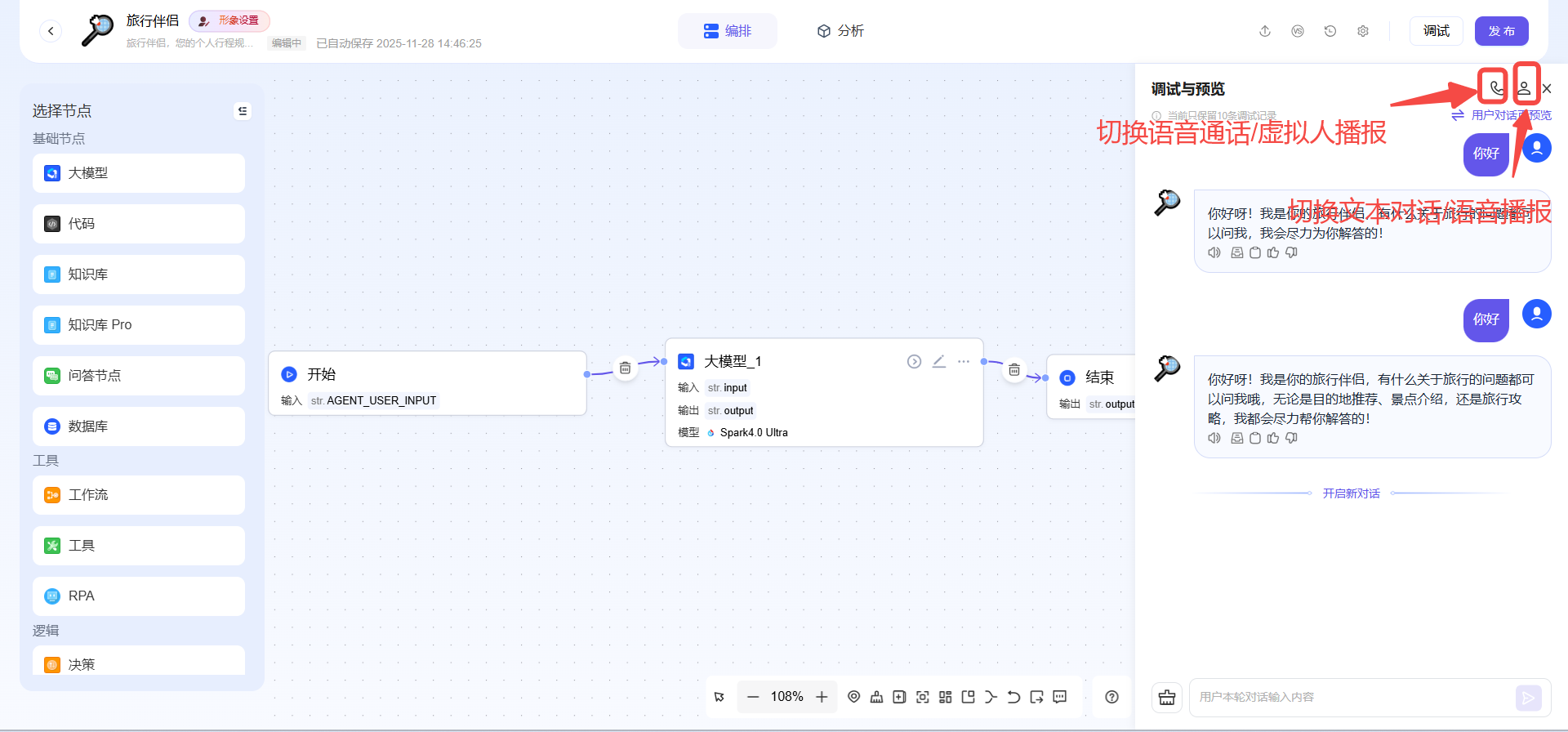
Task: Select the 编排 tab
Action: (x=728, y=31)
